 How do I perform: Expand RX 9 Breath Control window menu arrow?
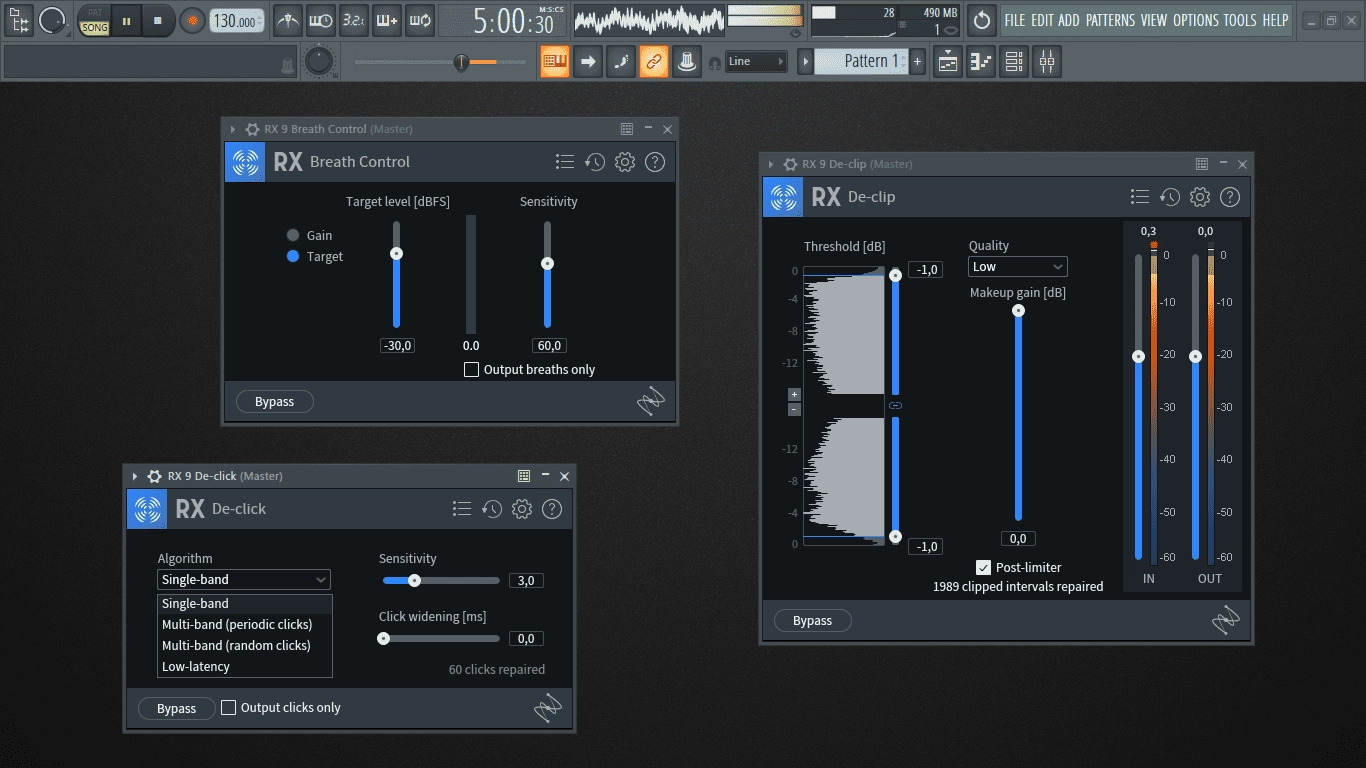(x=233, y=129)
